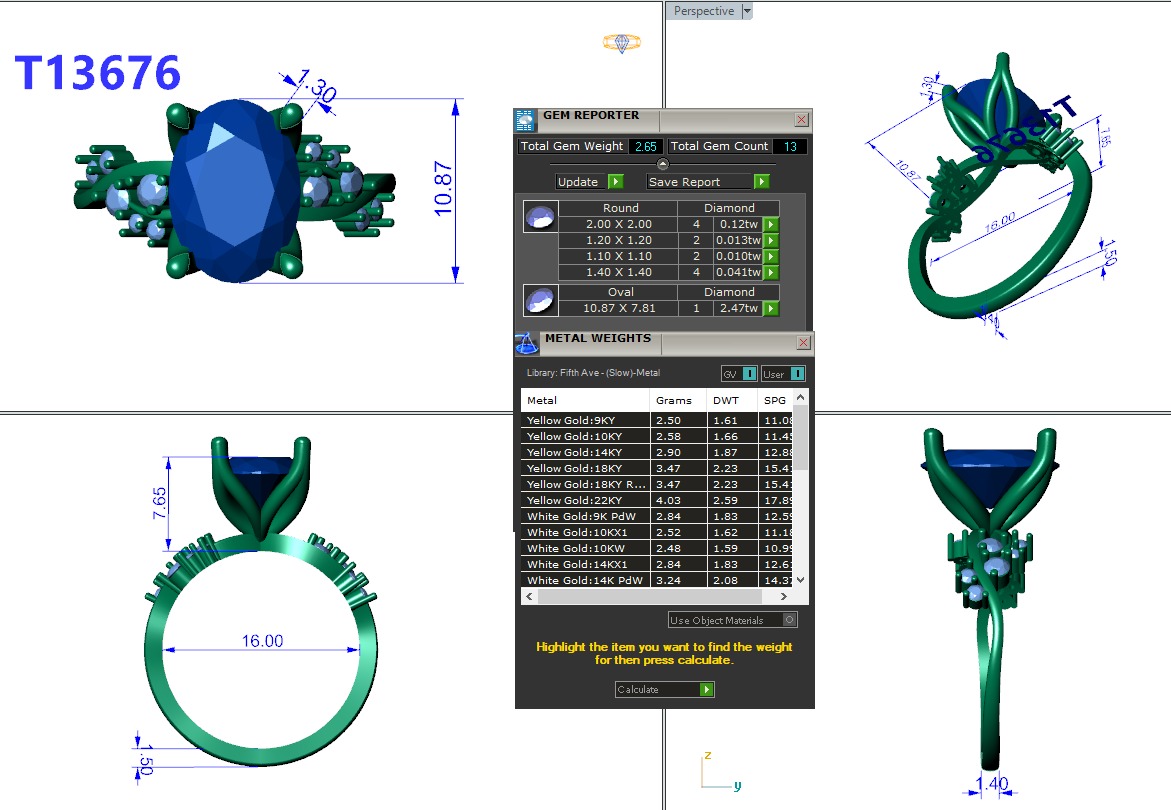This screenshot has width=1171, height=810.
Task: Click green arrow for oval 2.47tw gem
Action: click(x=771, y=309)
